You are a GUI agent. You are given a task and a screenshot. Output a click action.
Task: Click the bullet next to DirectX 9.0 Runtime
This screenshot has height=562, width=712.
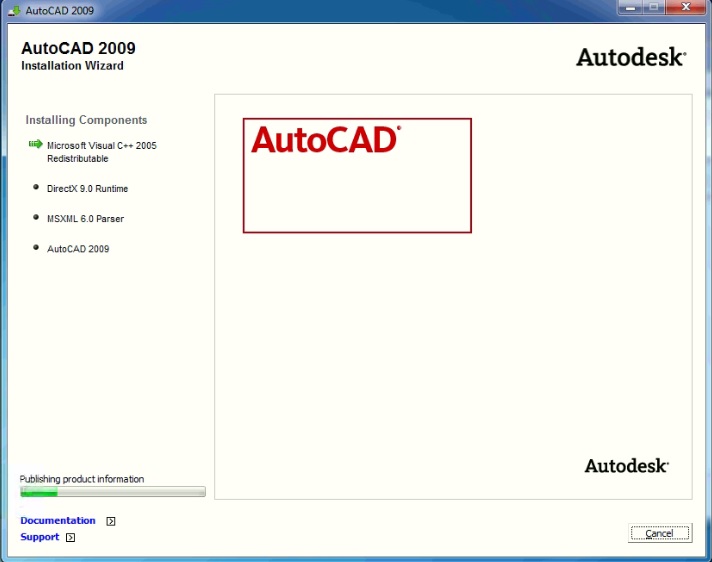(x=36, y=187)
